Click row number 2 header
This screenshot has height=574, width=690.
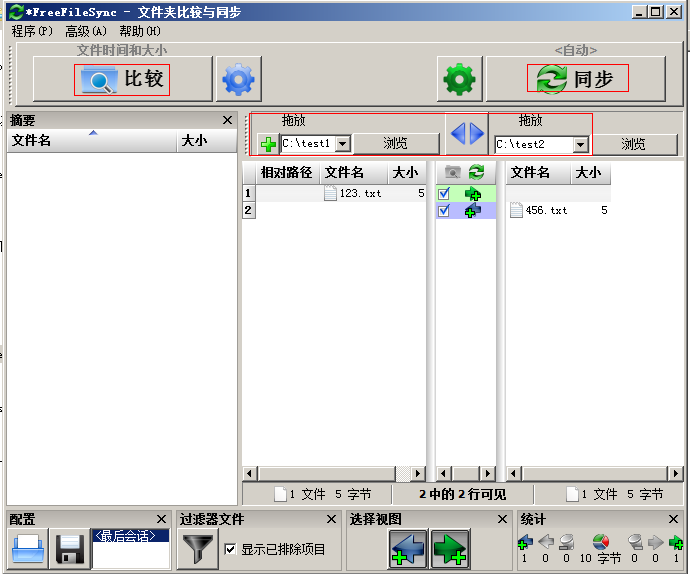coord(249,210)
